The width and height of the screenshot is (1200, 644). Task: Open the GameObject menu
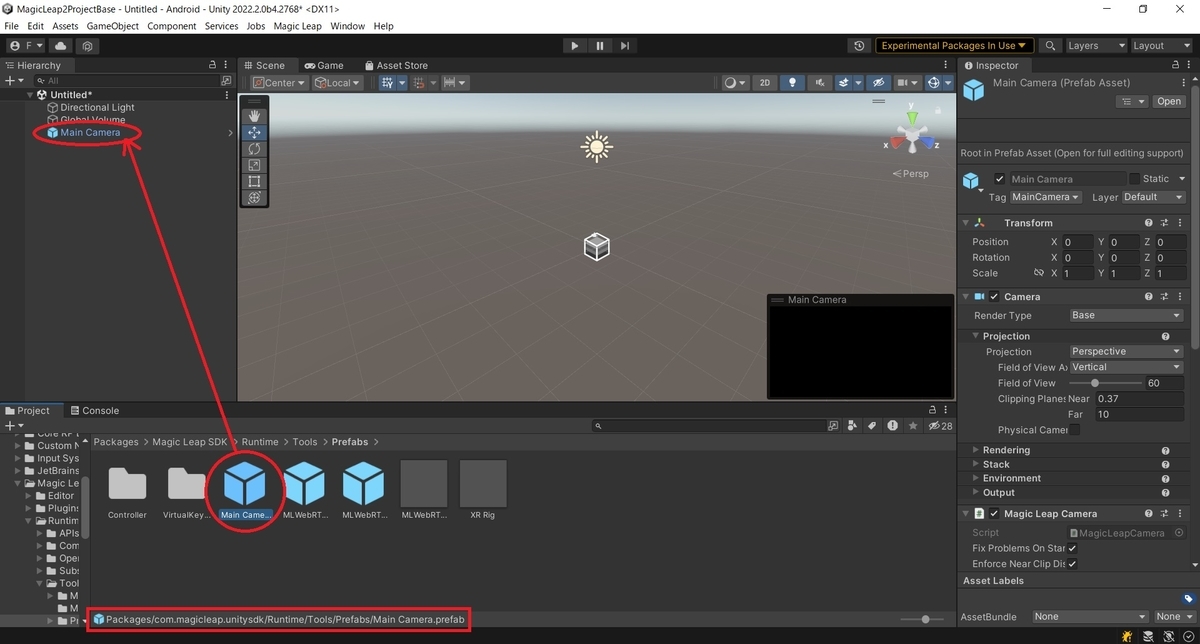pos(112,26)
